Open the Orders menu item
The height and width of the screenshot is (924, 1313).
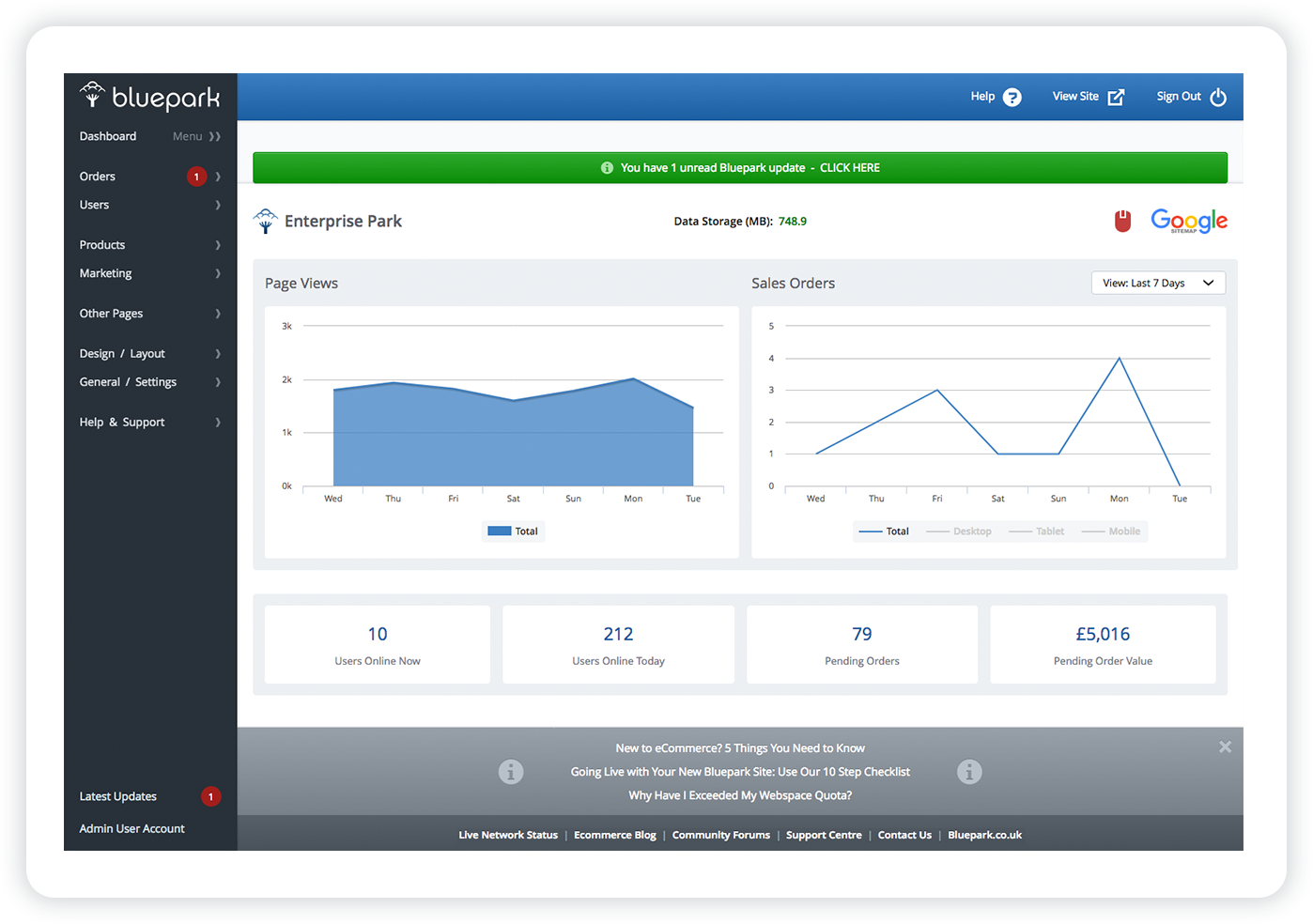[x=98, y=177]
